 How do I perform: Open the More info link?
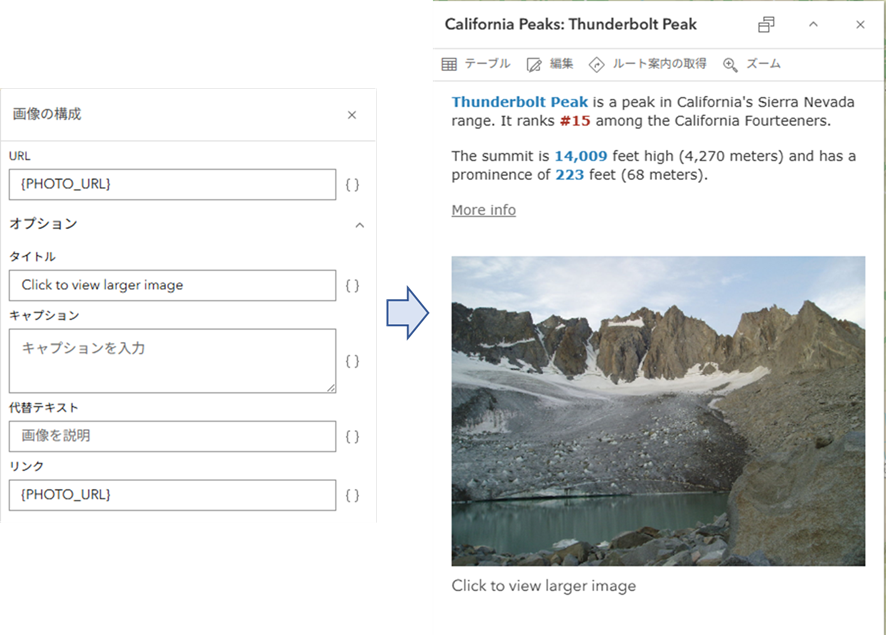483,210
